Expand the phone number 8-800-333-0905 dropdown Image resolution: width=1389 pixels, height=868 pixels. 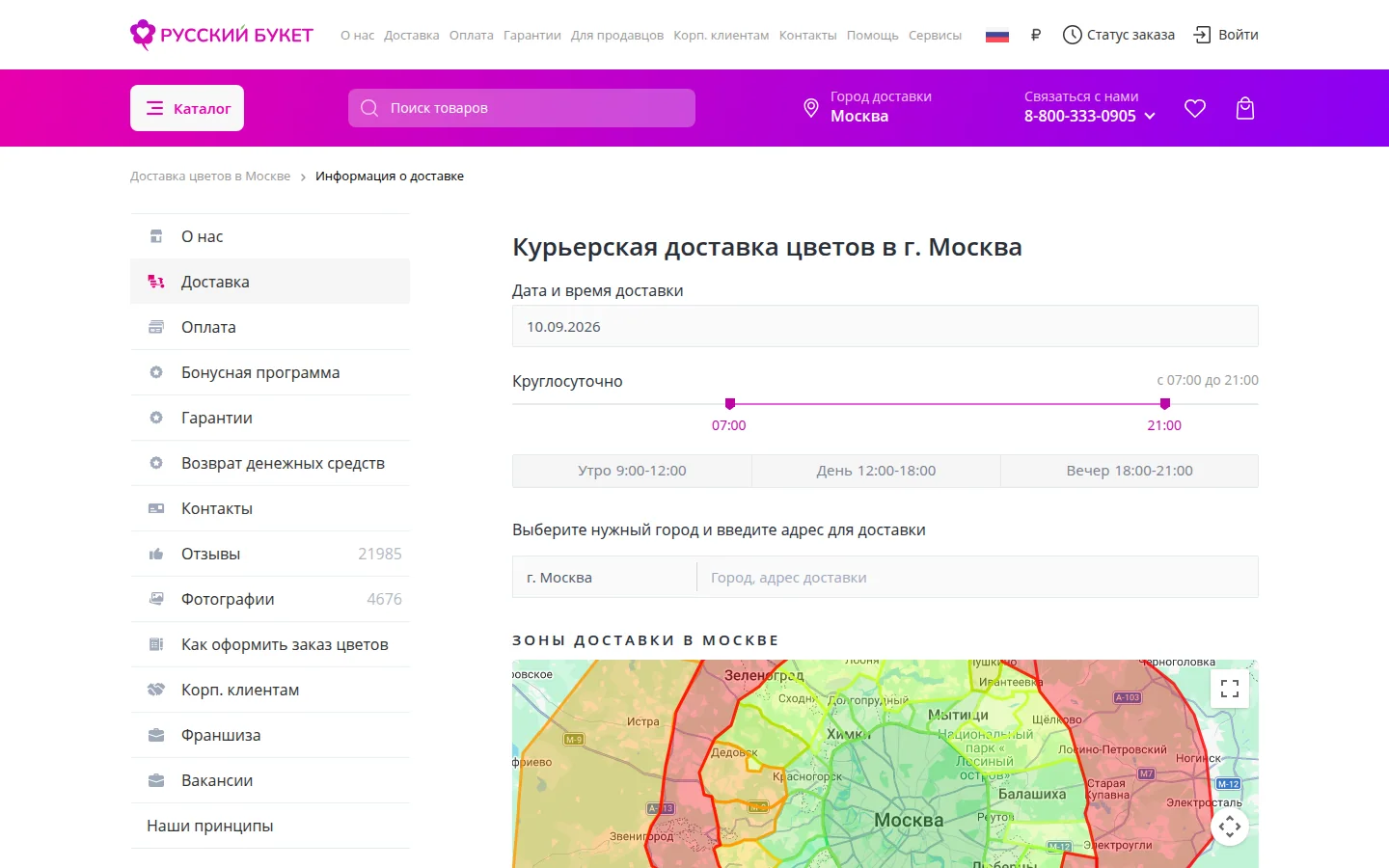(1090, 116)
